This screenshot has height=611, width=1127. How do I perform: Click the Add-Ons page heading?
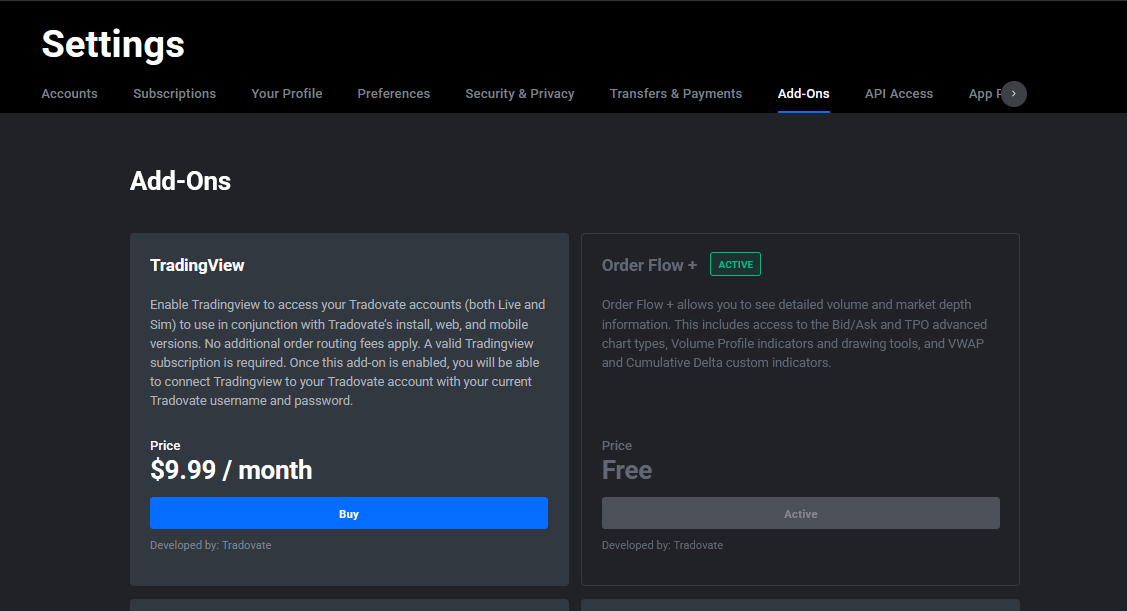(x=180, y=181)
